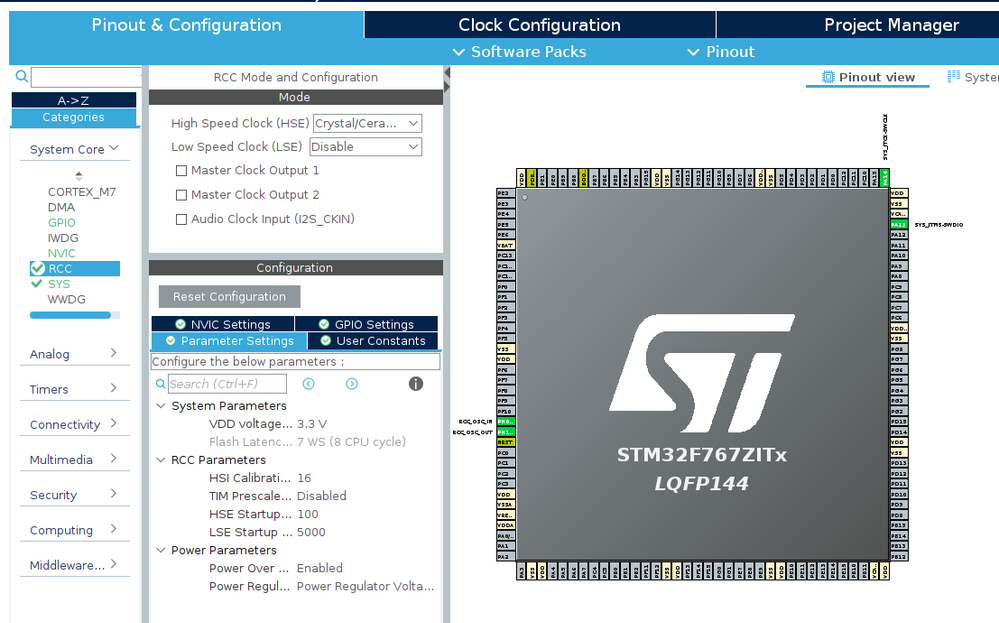
Task: Open the NVIC Settings tab
Action: [223, 324]
